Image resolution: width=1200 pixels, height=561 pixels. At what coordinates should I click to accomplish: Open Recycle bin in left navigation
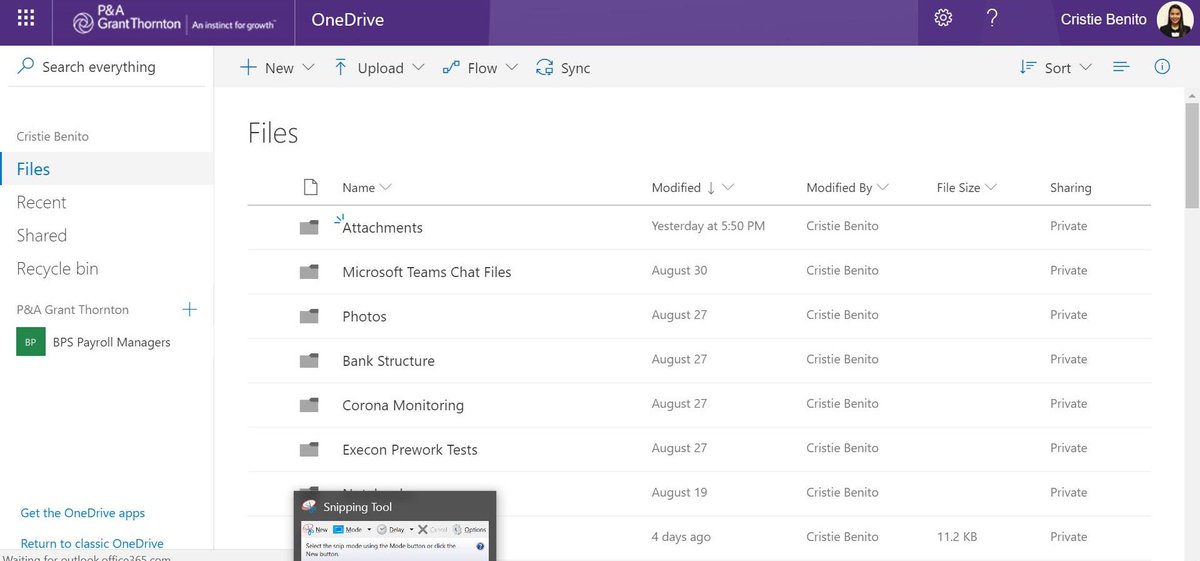click(x=57, y=268)
